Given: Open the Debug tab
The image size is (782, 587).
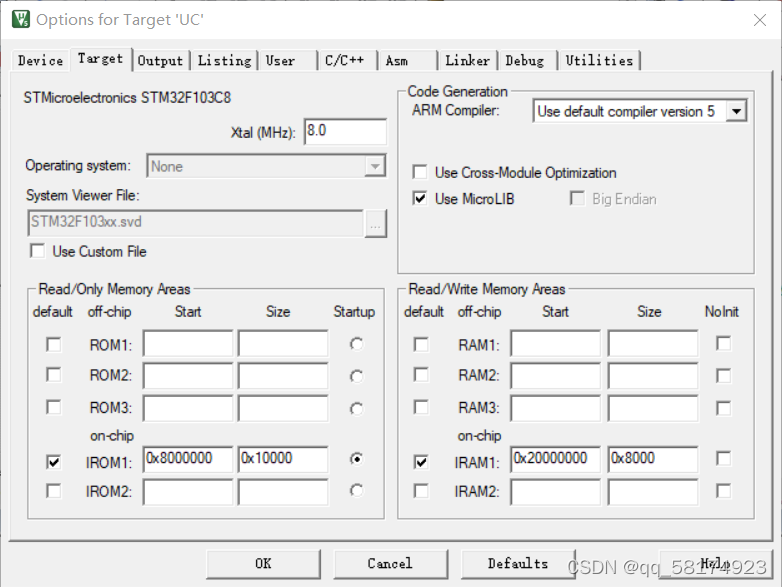Looking at the screenshot, I should [x=528, y=61].
